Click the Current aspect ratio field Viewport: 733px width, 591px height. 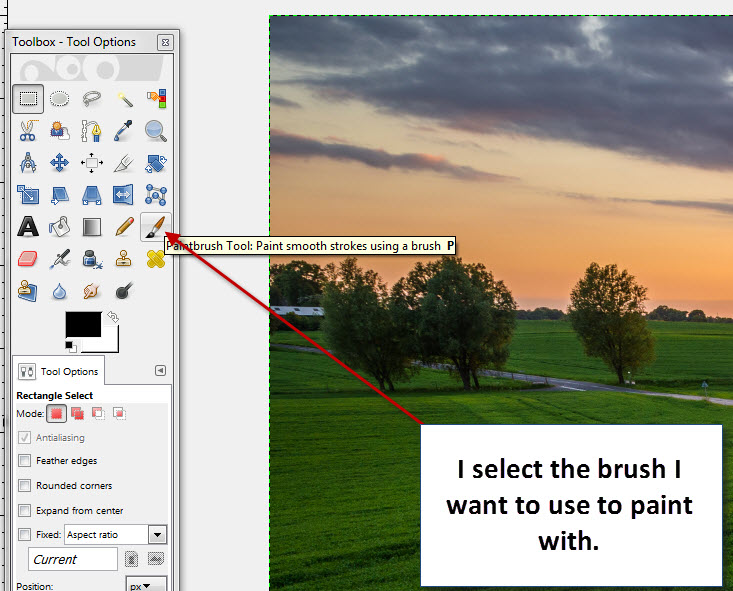(72, 559)
